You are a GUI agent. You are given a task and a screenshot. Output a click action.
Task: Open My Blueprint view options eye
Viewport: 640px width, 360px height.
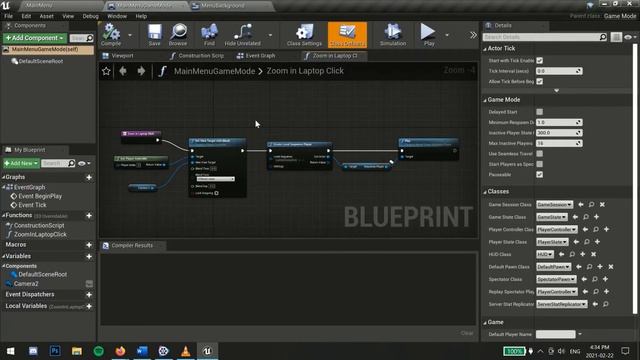pos(84,164)
